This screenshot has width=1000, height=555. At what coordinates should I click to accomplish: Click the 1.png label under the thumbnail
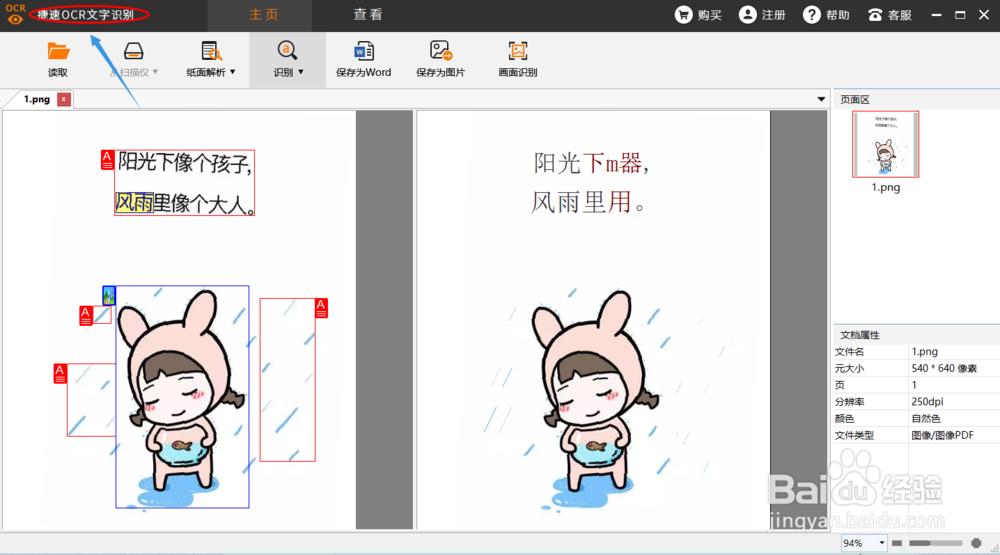click(x=886, y=188)
